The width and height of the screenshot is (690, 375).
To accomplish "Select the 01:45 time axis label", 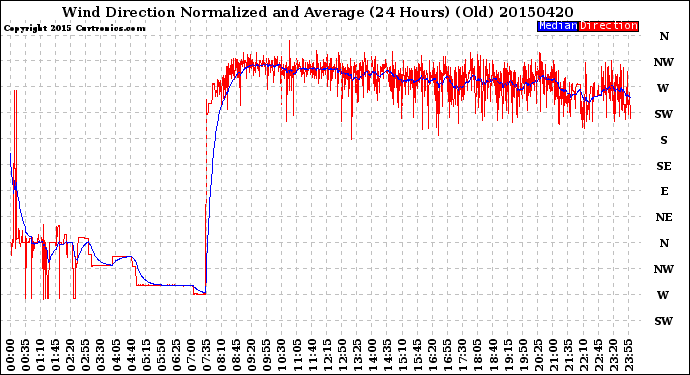I will pyautogui.click(x=56, y=355).
